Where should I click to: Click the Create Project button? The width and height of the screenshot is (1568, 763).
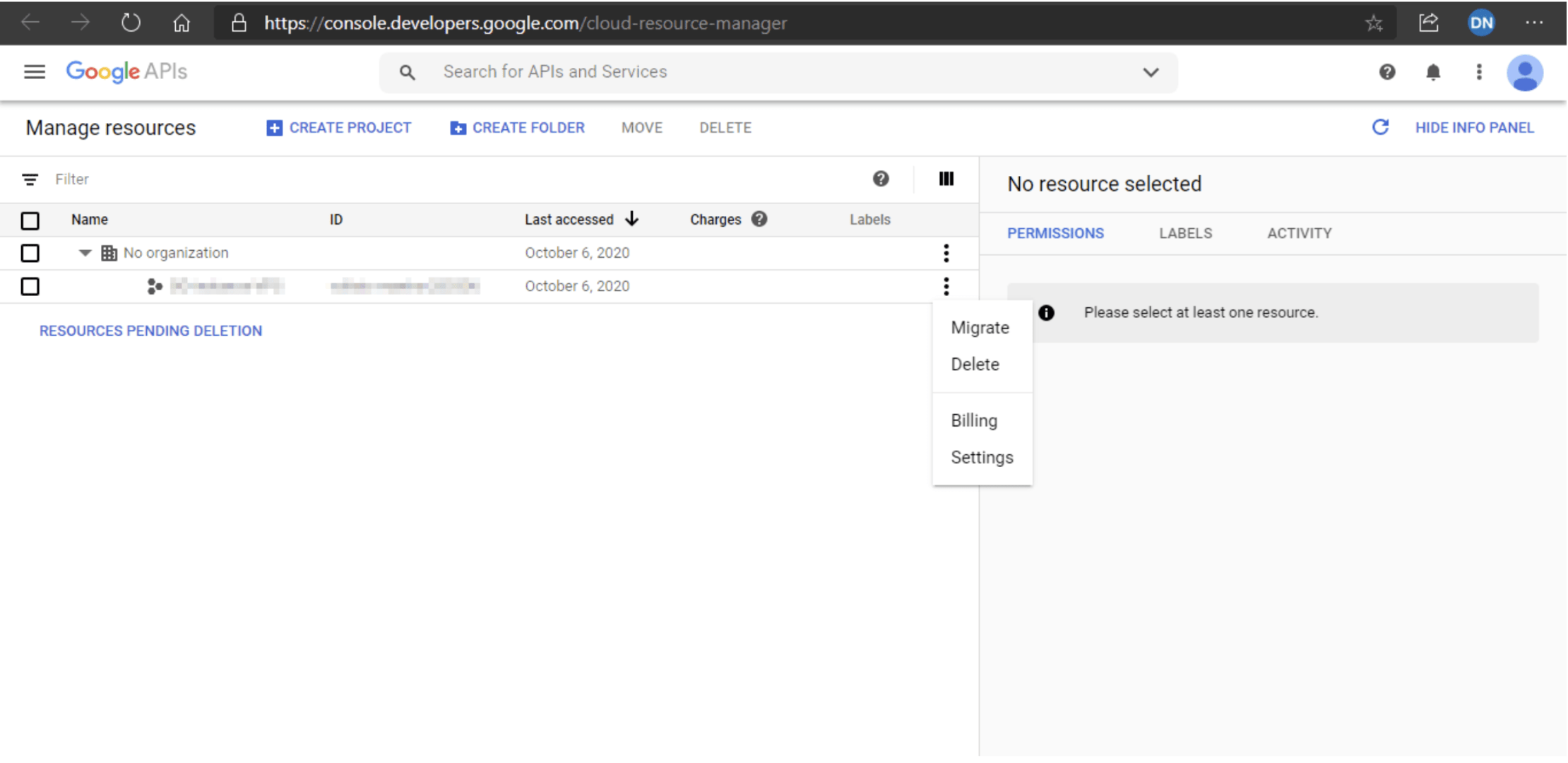[339, 128]
